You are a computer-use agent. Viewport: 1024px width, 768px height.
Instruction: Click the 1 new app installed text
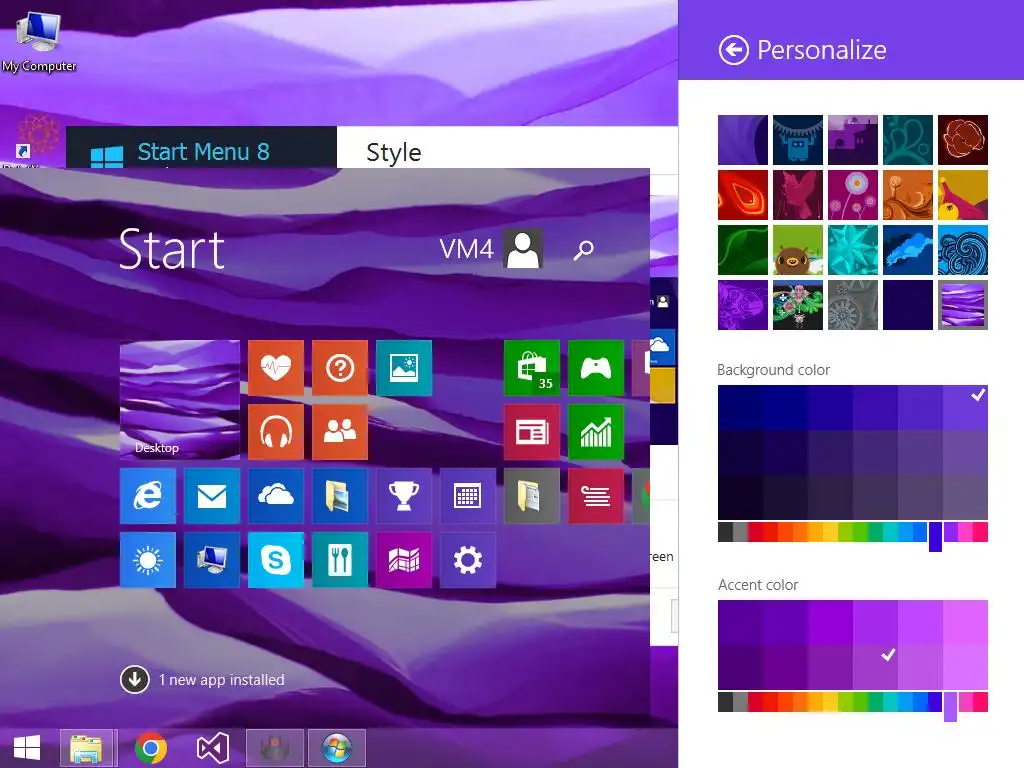coord(222,680)
